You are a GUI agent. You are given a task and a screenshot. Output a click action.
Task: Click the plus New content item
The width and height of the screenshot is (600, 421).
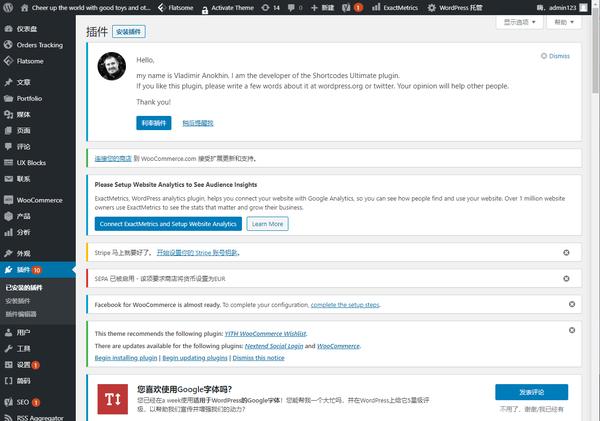click(x=322, y=8)
